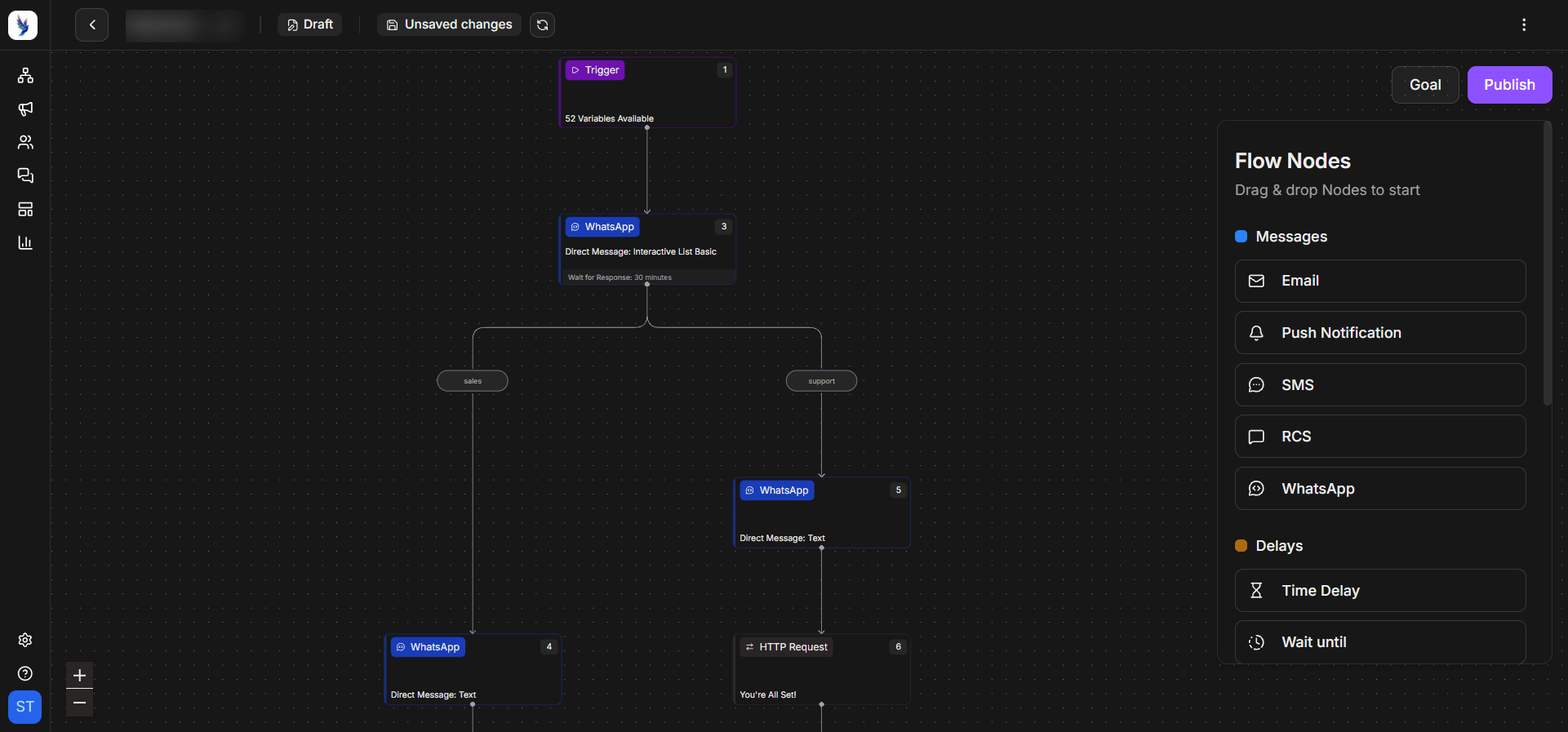Zoom in the canvas with plus button
Viewport: 1568px width, 732px height.
click(x=79, y=675)
